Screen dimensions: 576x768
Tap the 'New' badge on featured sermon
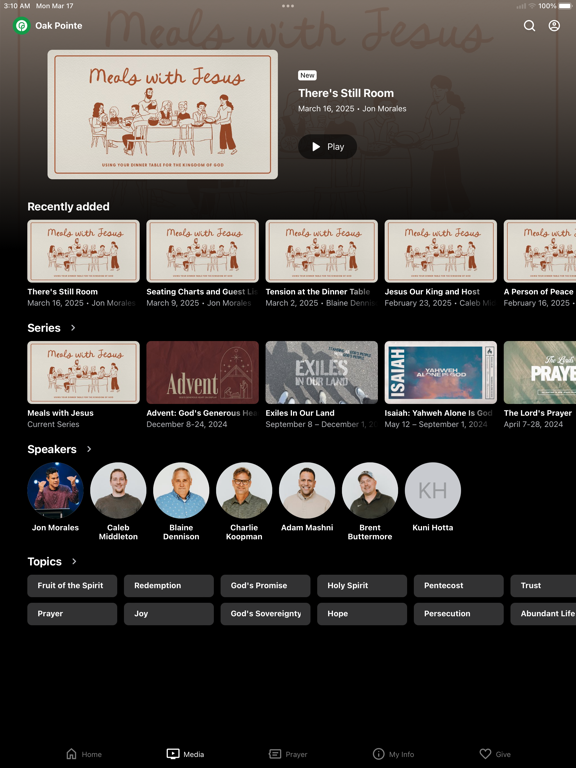coord(307,75)
